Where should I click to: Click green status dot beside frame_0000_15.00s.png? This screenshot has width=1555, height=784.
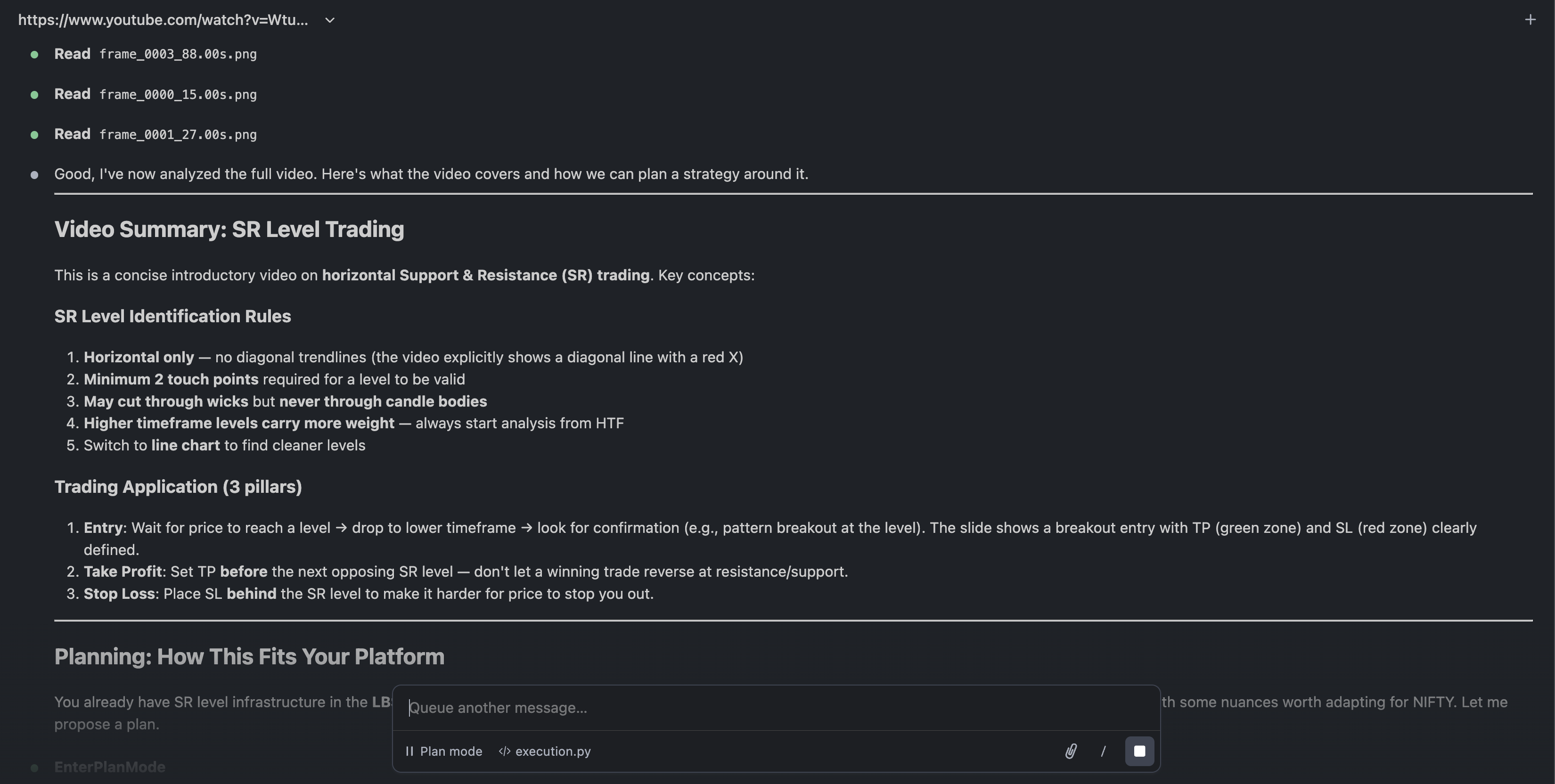pyautogui.click(x=34, y=95)
